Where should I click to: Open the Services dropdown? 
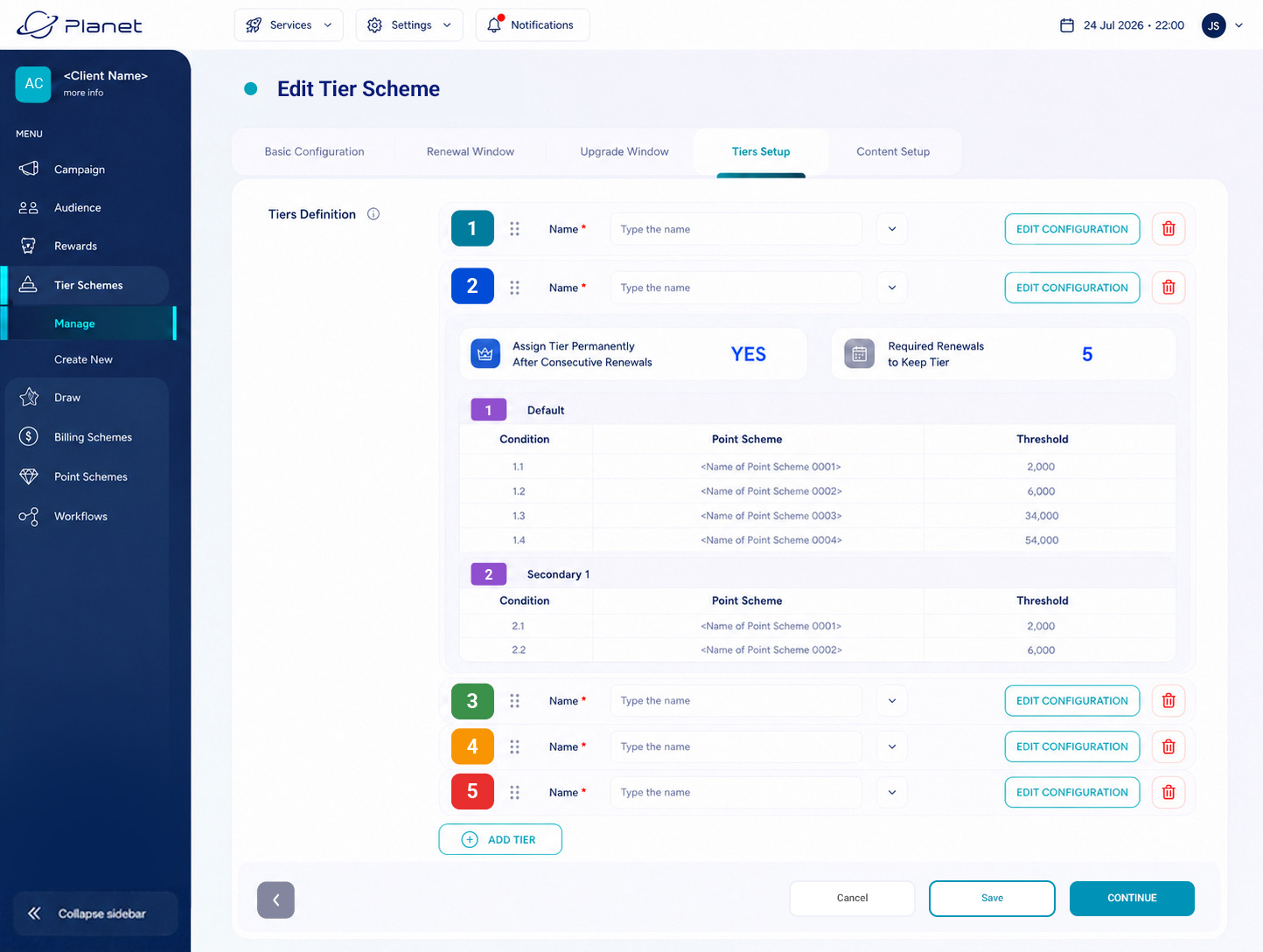point(289,25)
